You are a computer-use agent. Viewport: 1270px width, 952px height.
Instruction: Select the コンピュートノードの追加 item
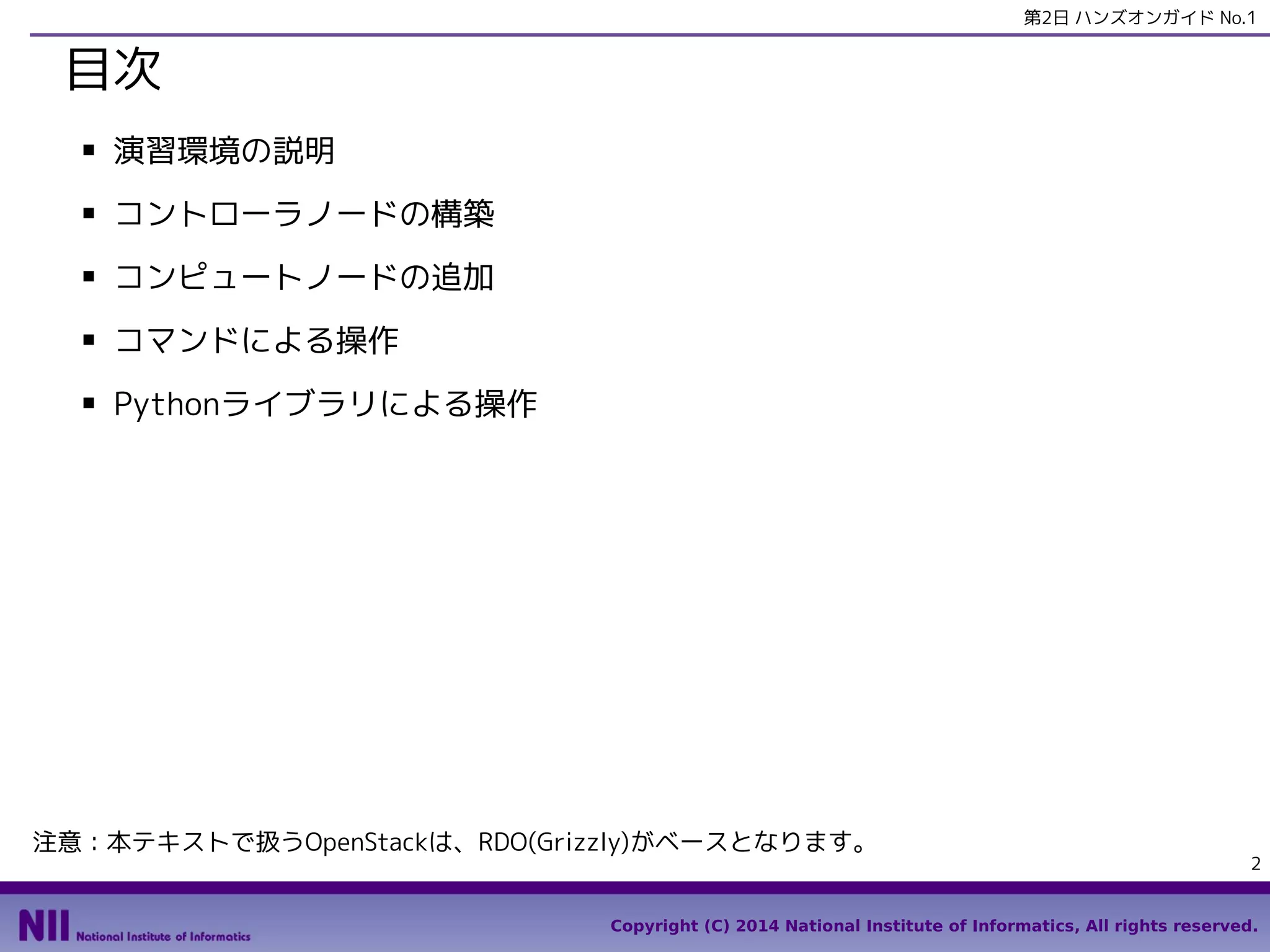tap(304, 277)
